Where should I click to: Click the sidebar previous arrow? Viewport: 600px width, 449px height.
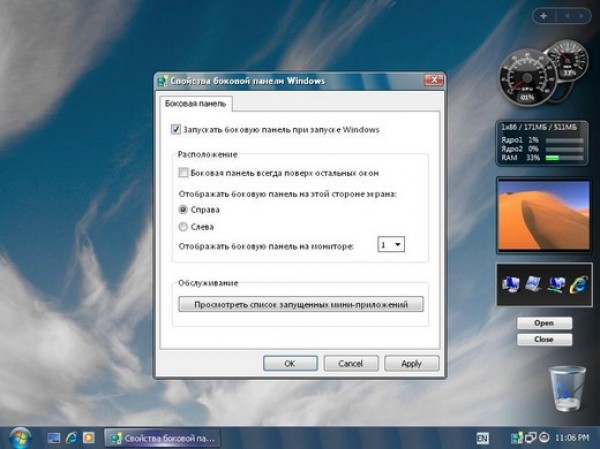(567, 16)
